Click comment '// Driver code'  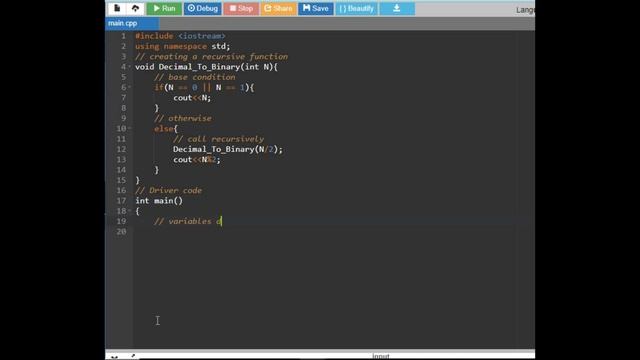168,190
